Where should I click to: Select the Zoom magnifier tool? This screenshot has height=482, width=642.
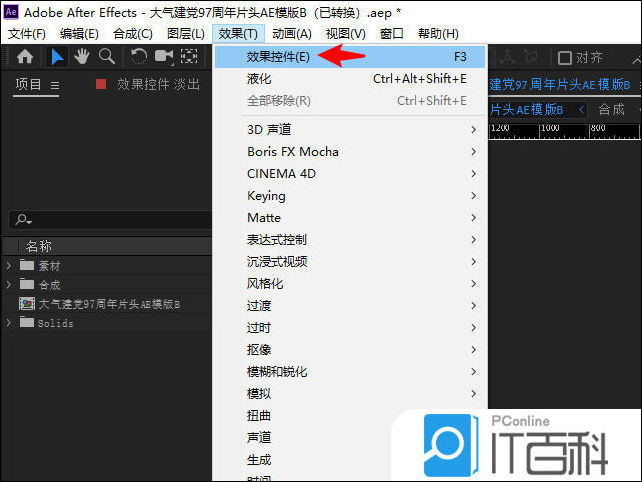106,57
